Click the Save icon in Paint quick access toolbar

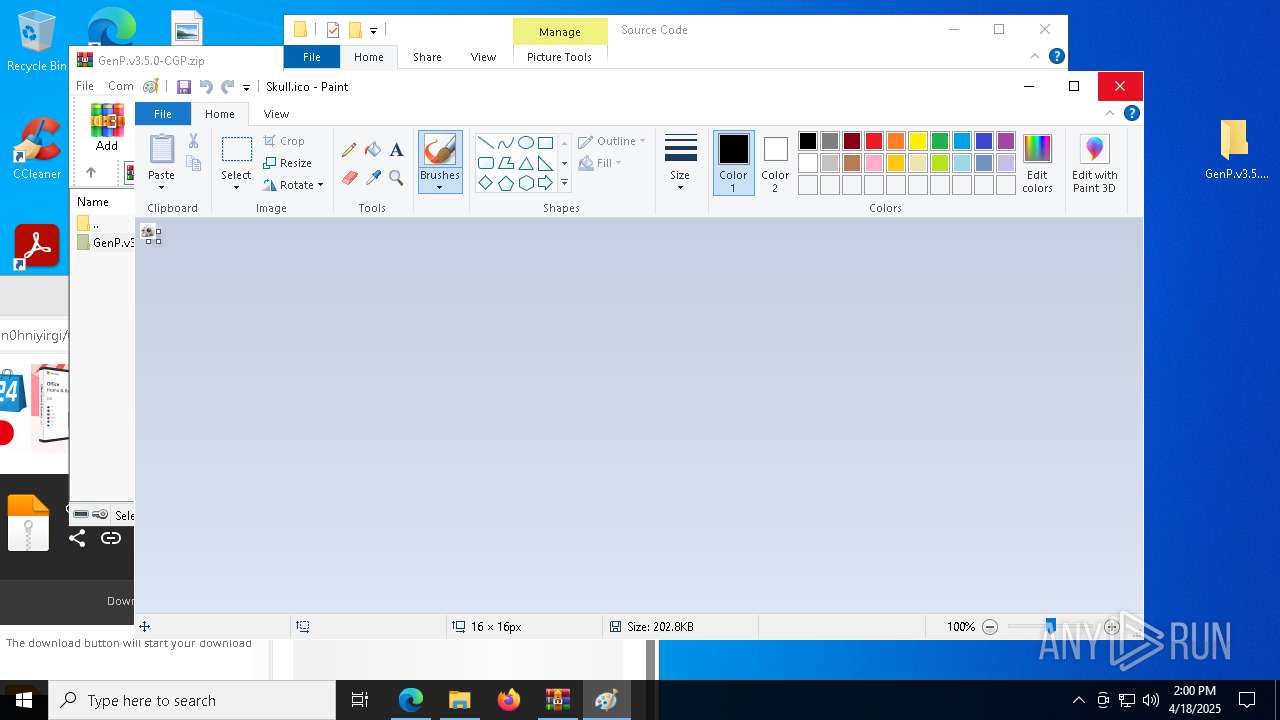coord(184,87)
